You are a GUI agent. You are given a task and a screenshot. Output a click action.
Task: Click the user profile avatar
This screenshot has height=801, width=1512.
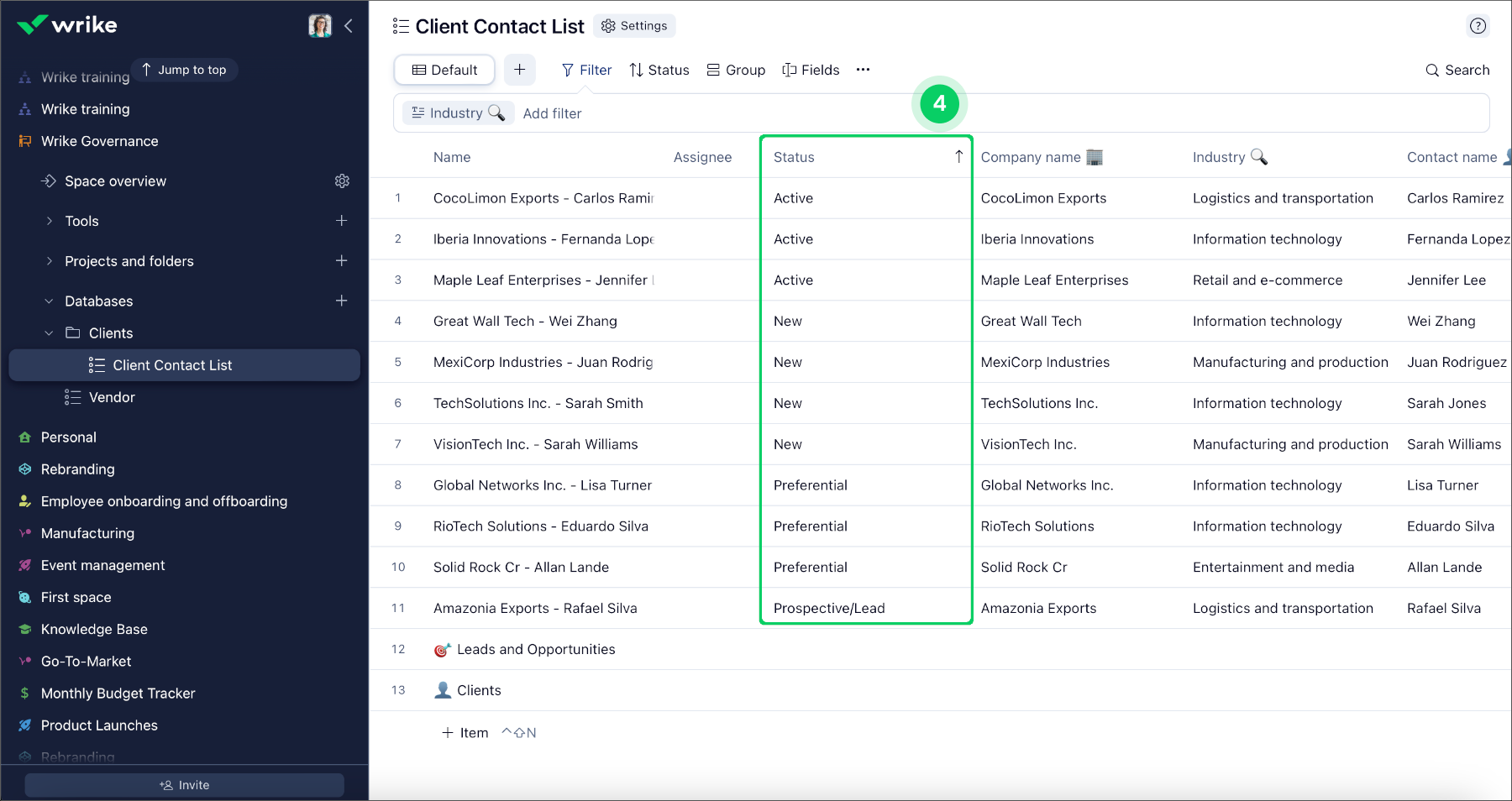(320, 26)
